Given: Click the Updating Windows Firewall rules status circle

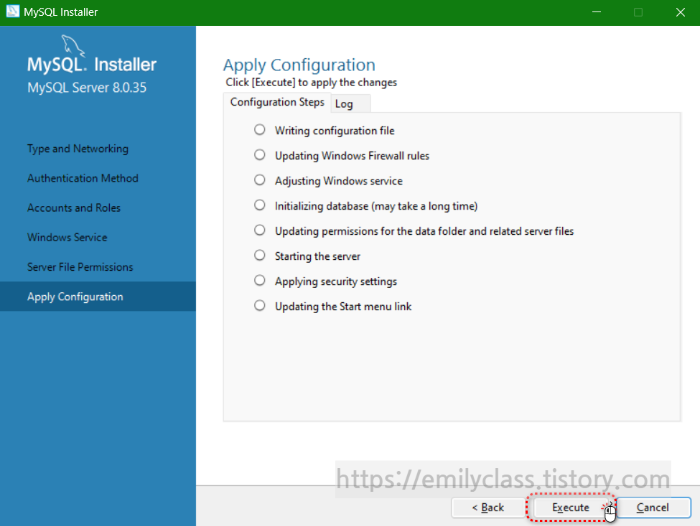Looking at the screenshot, I should pos(259,154).
